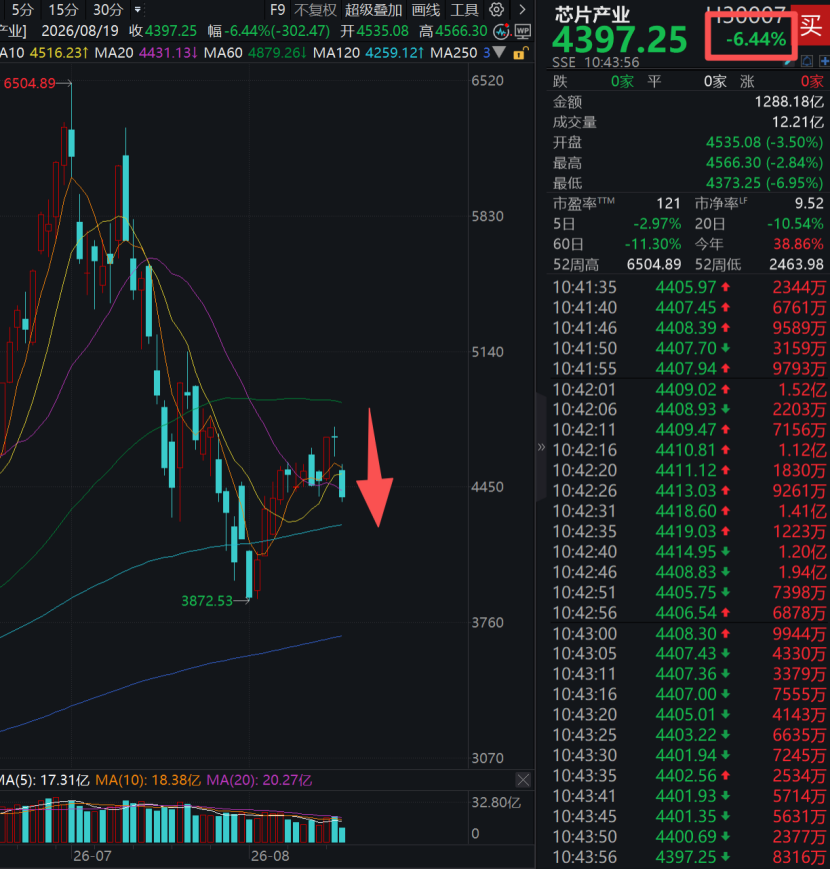Click the heartbeat monitor alert icon
The image size is (830, 869).
pyautogui.click(x=502, y=32)
